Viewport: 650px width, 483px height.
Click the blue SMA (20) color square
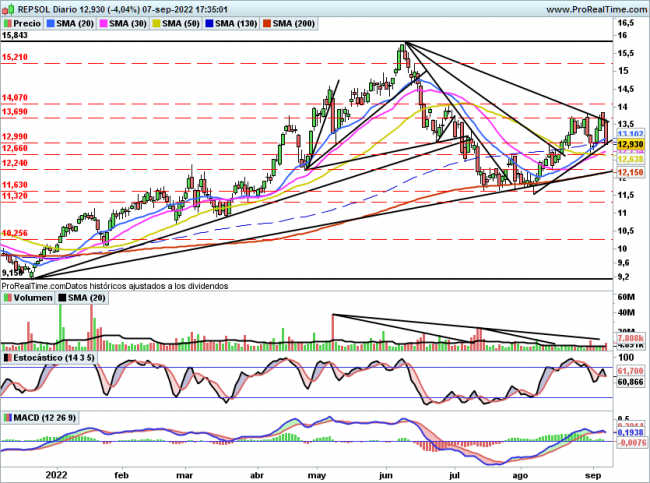(51, 24)
